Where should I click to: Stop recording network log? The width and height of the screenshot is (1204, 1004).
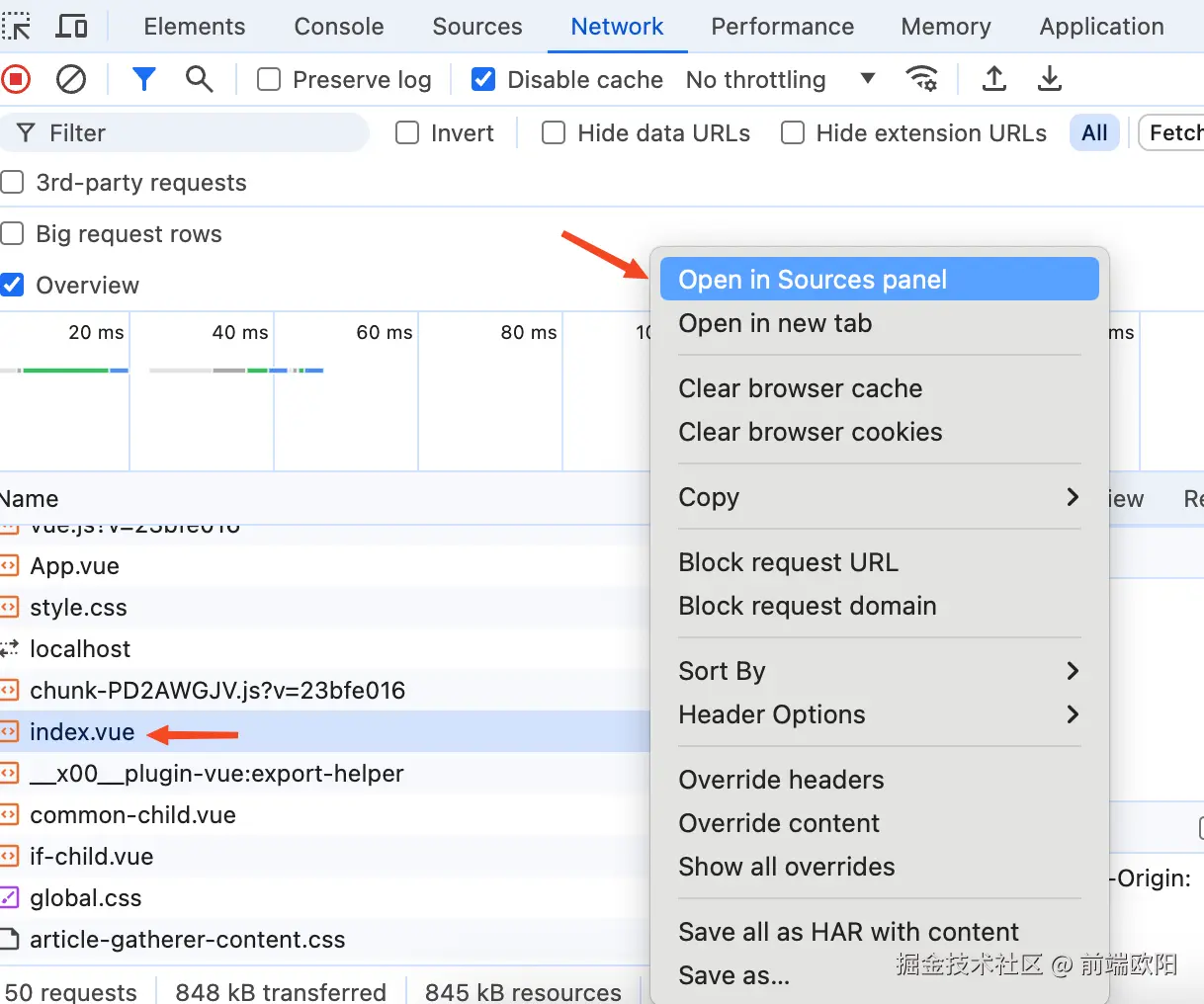pyautogui.click(x=16, y=79)
